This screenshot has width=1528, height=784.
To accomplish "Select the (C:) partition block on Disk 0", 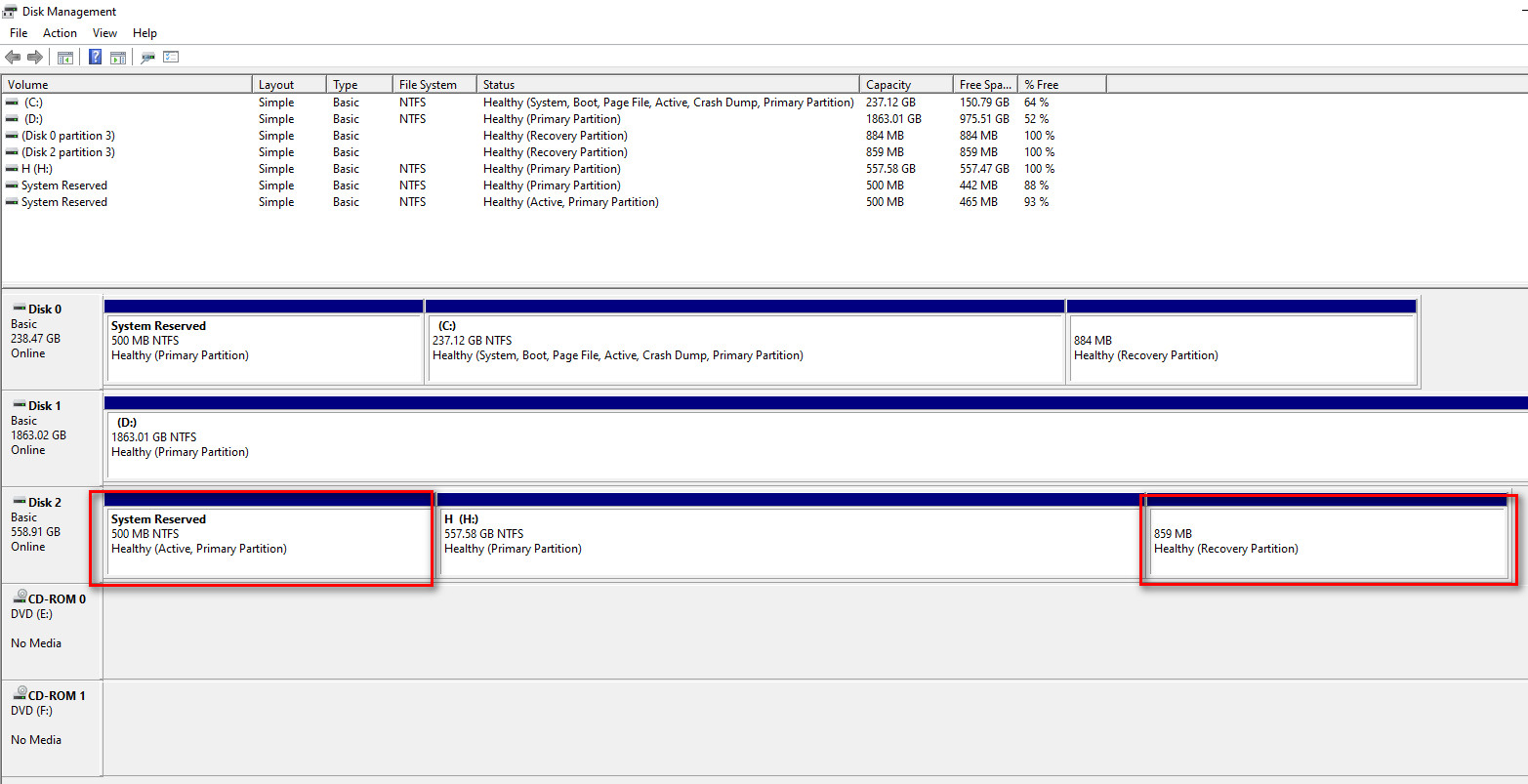I will pos(744,349).
